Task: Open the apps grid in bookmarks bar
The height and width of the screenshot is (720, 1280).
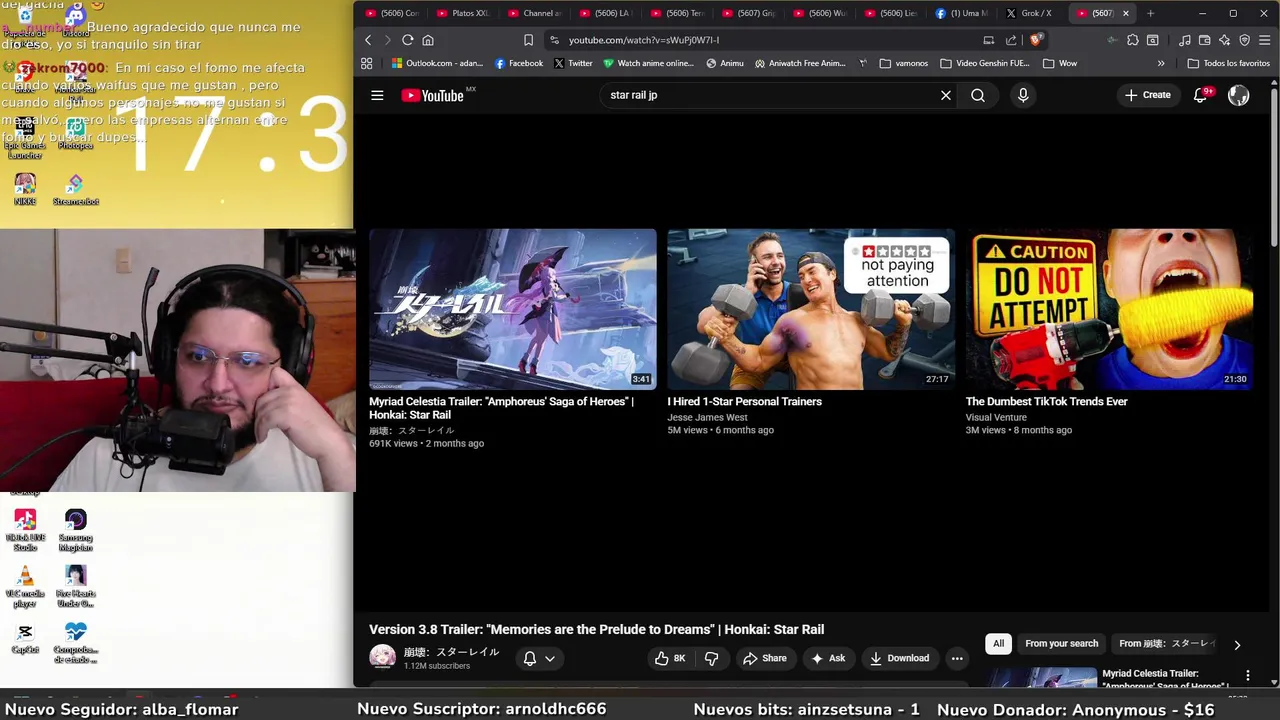Action: pos(367,63)
